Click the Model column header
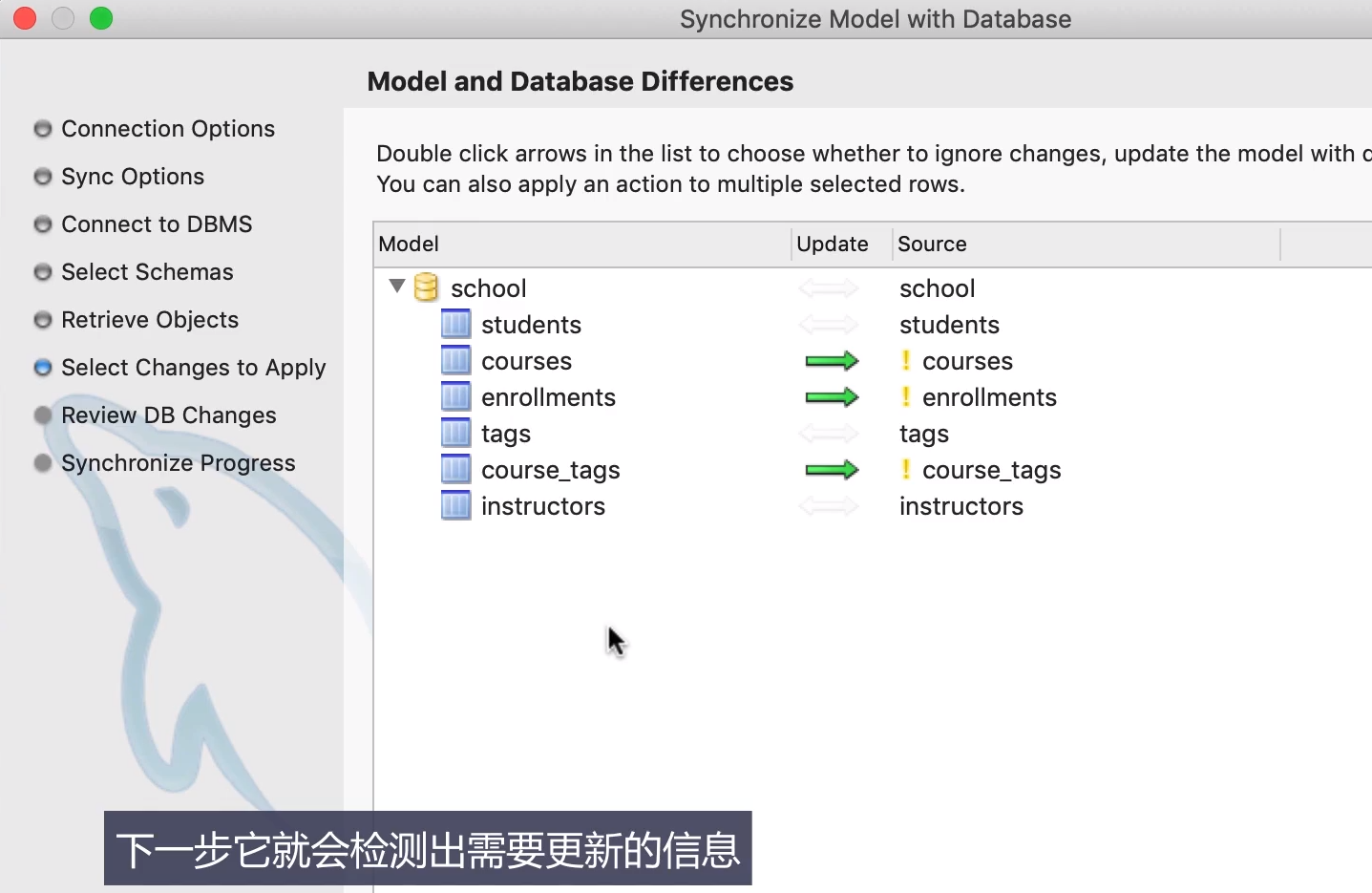Viewport: 1372px width, 893px height. (x=409, y=245)
